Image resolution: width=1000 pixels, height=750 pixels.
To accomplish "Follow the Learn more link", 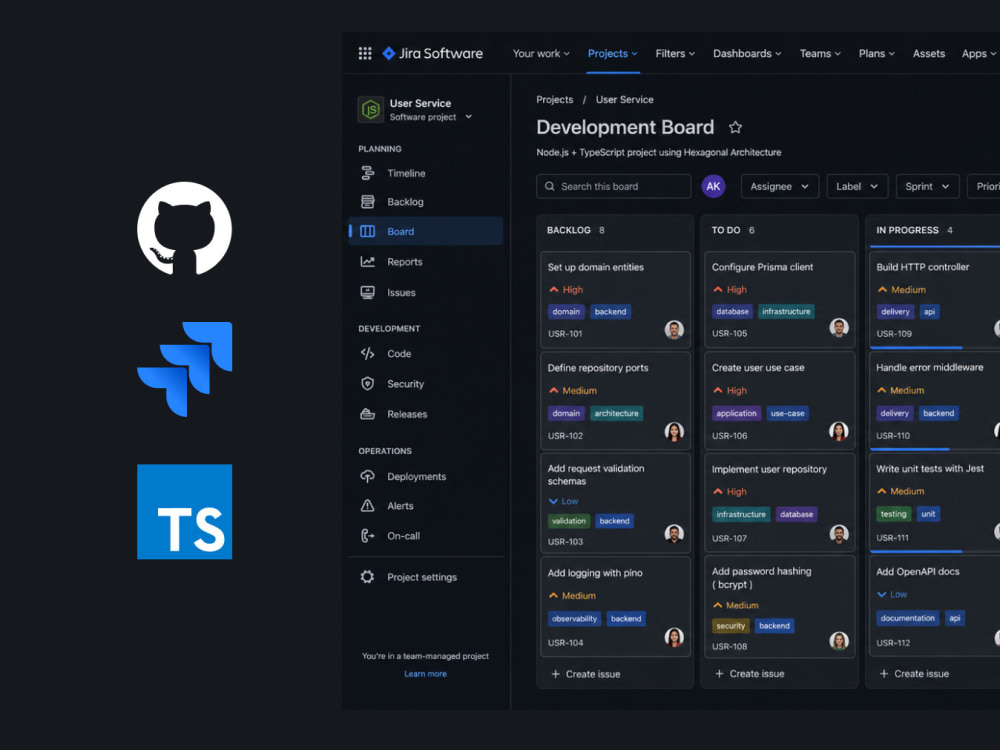I will [425, 673].
